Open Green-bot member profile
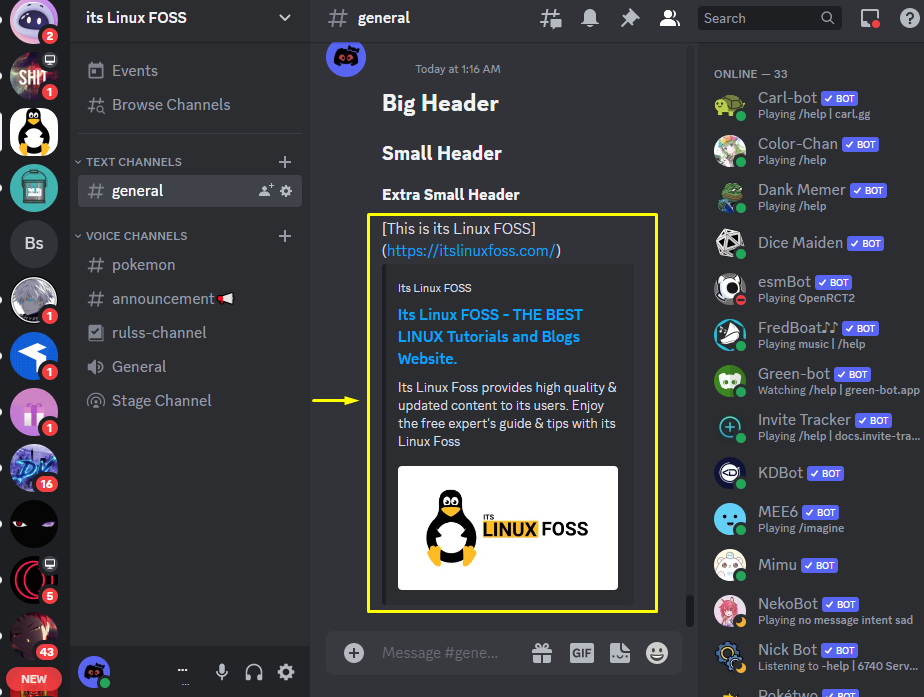 pyautogui.click(x=812, y=381)
